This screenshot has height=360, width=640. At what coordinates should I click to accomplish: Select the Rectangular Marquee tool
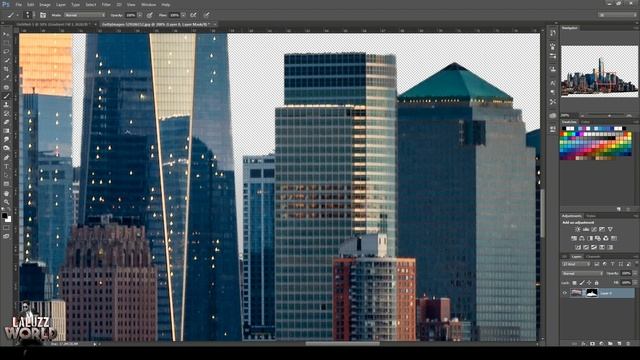click(x=6, y=43)
